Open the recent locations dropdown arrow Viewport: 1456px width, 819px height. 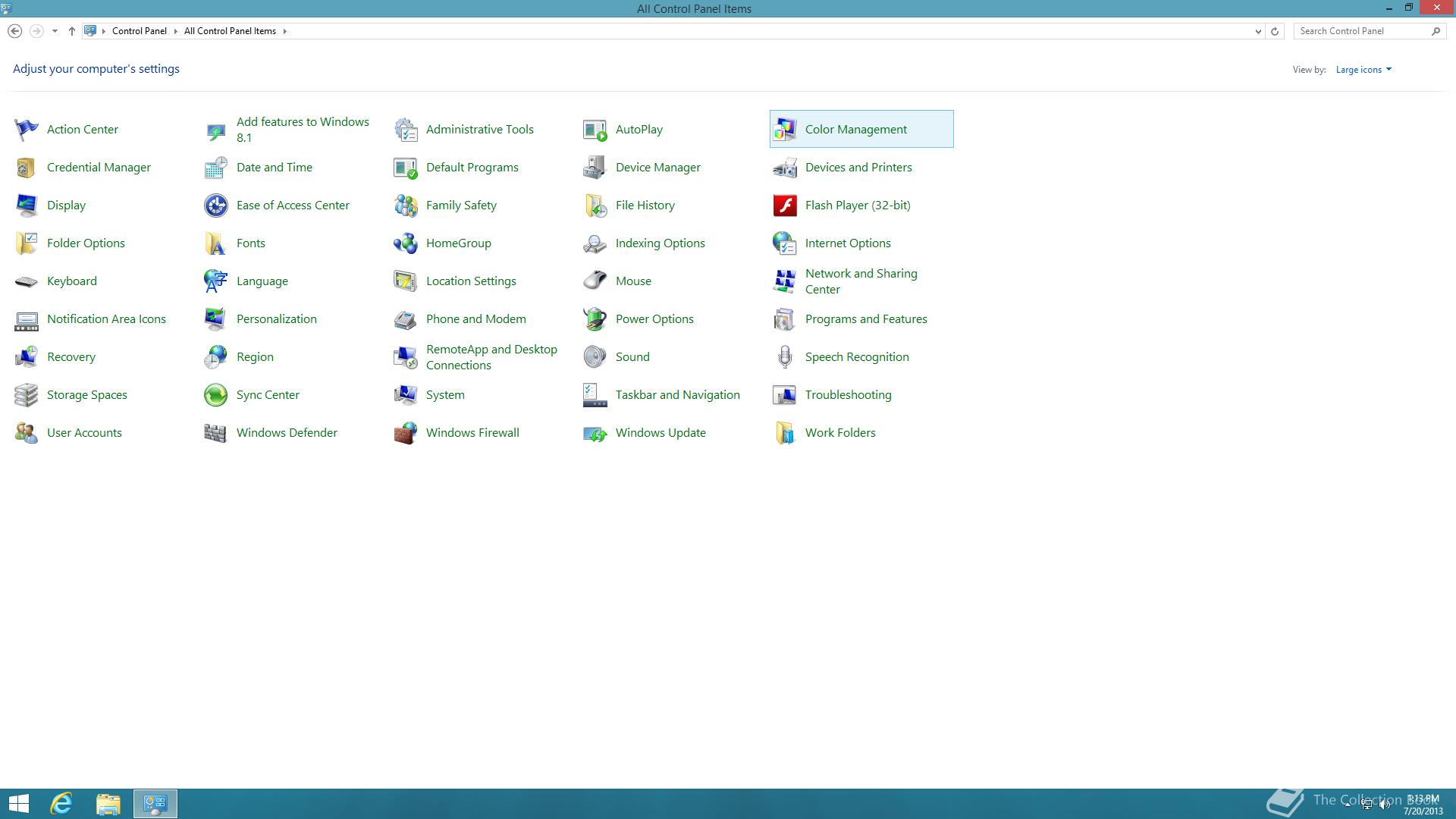tap(55, 31)
